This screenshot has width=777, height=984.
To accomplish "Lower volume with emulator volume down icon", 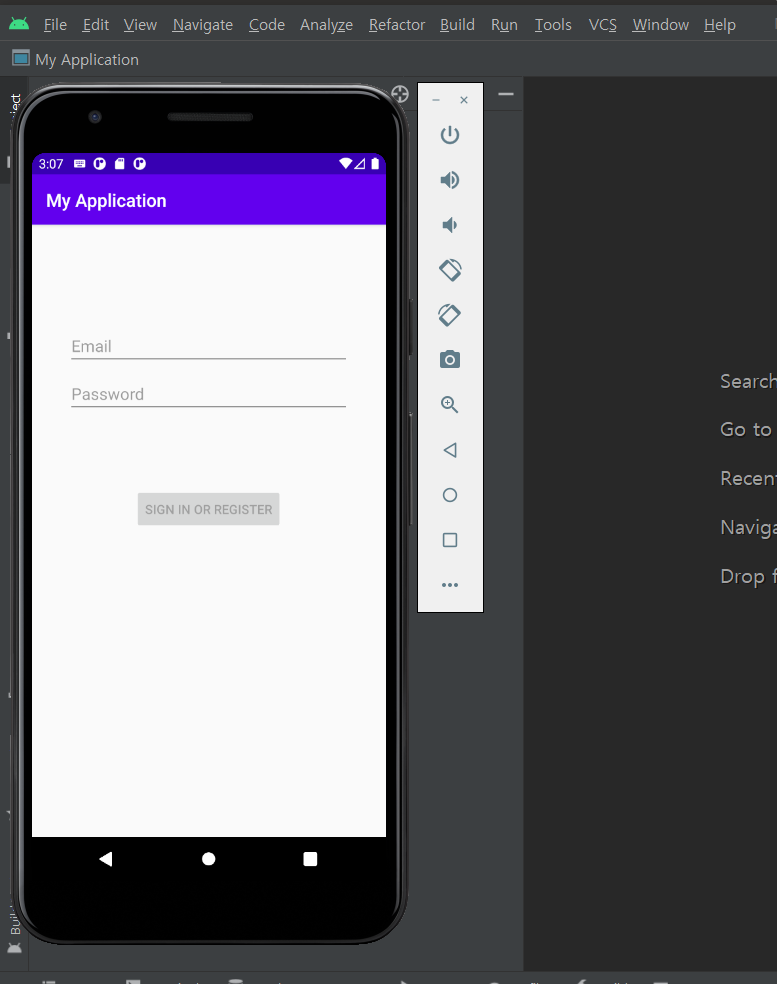I will 449,225.
